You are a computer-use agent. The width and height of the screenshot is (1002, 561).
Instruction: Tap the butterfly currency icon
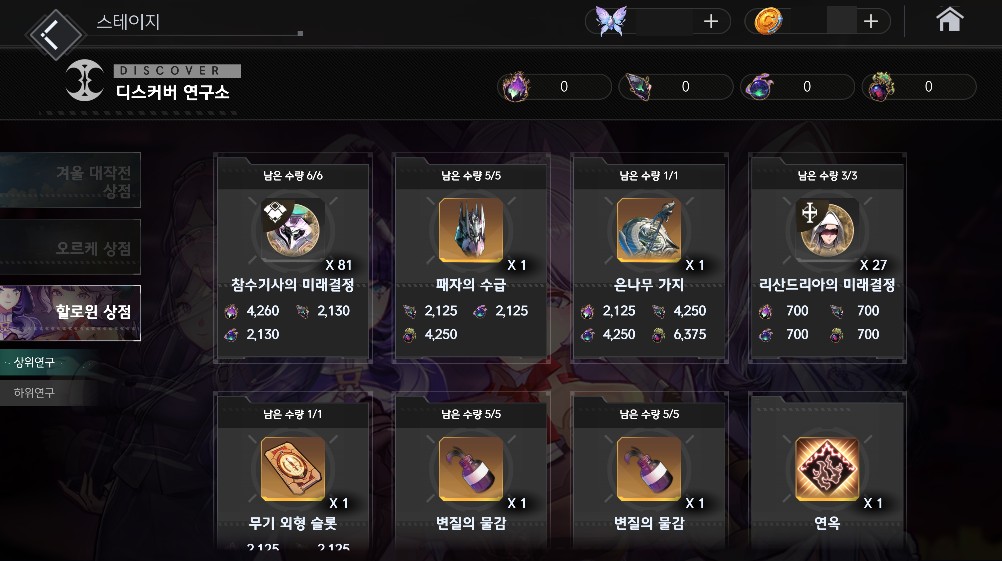[610, 21]
